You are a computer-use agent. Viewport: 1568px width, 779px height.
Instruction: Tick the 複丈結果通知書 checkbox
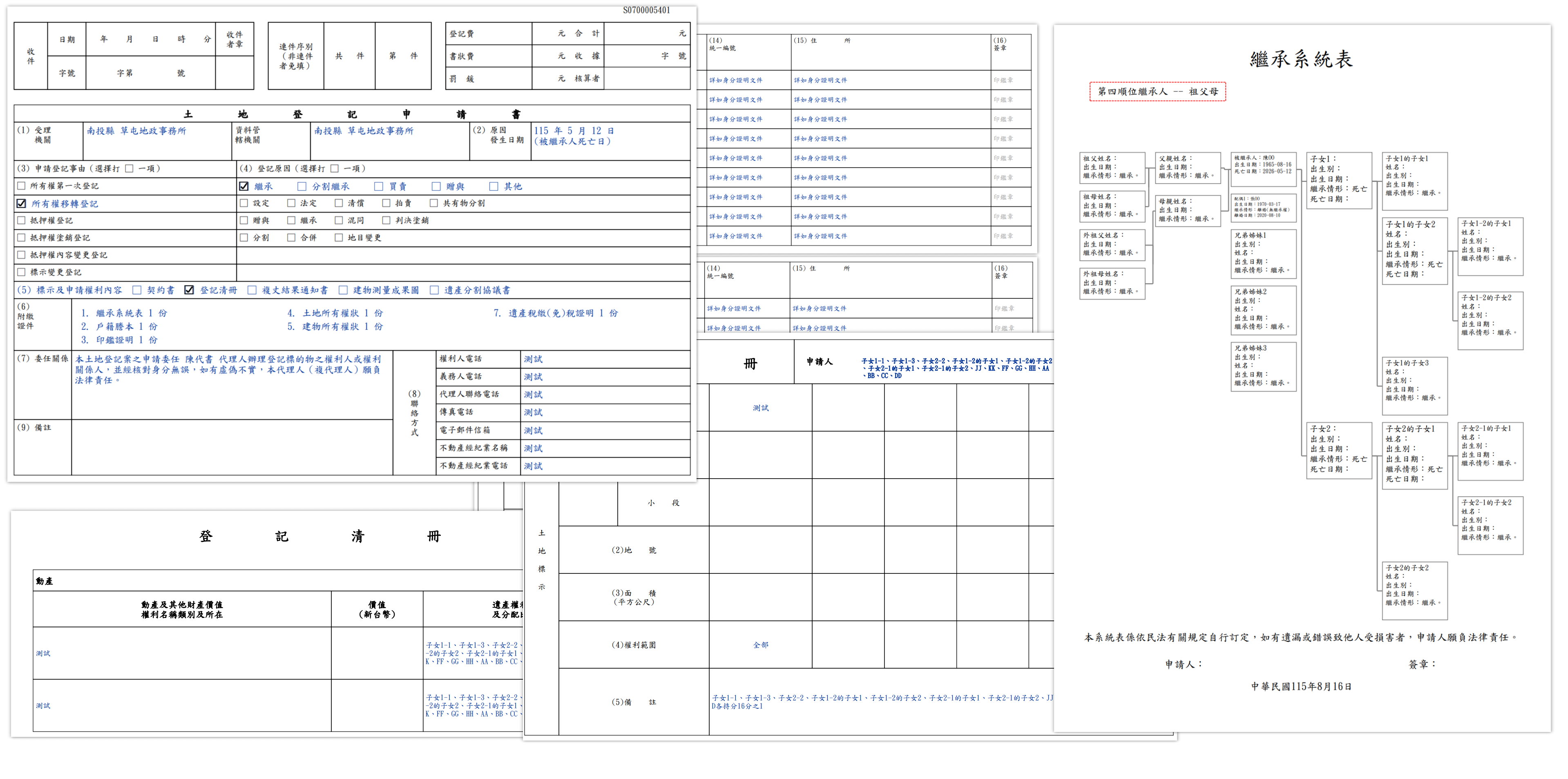(252, 290)
